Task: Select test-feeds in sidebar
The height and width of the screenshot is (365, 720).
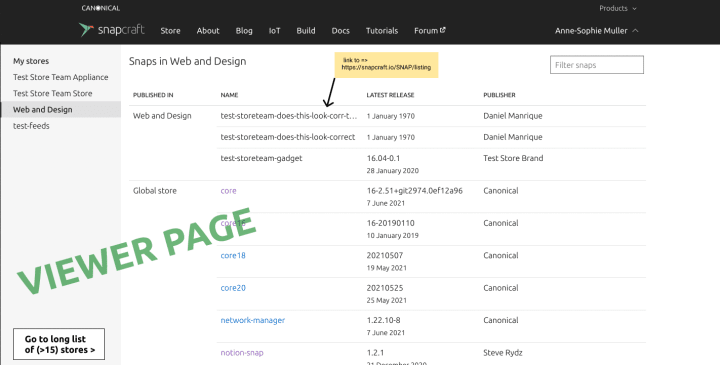Action: 31,126
